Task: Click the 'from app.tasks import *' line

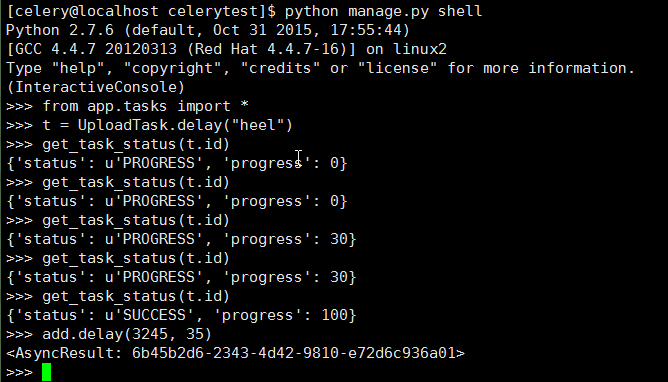Action: (x=127, y=106)
